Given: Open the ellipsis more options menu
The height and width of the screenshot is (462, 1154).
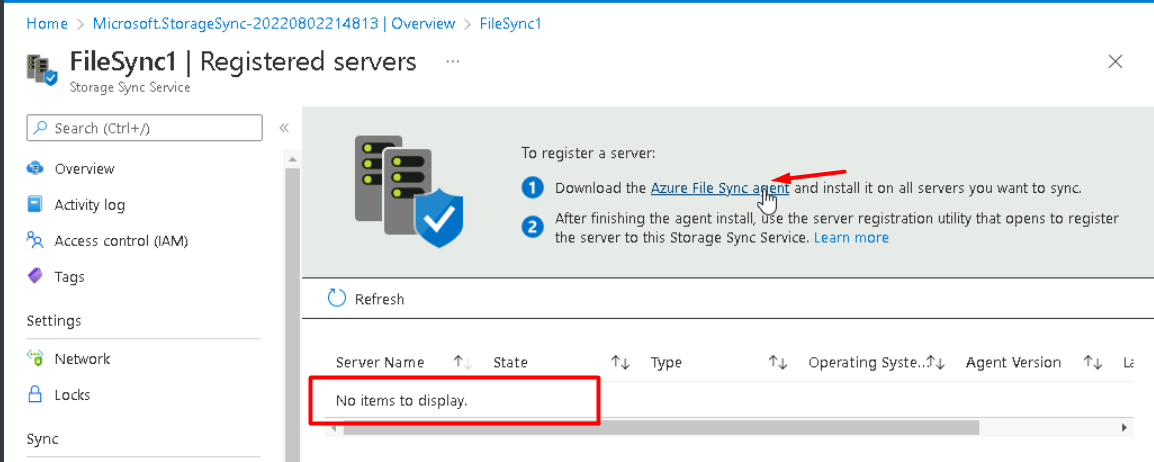Looking at the screenshot, I should pyautogui.click(x=453, y=62).
